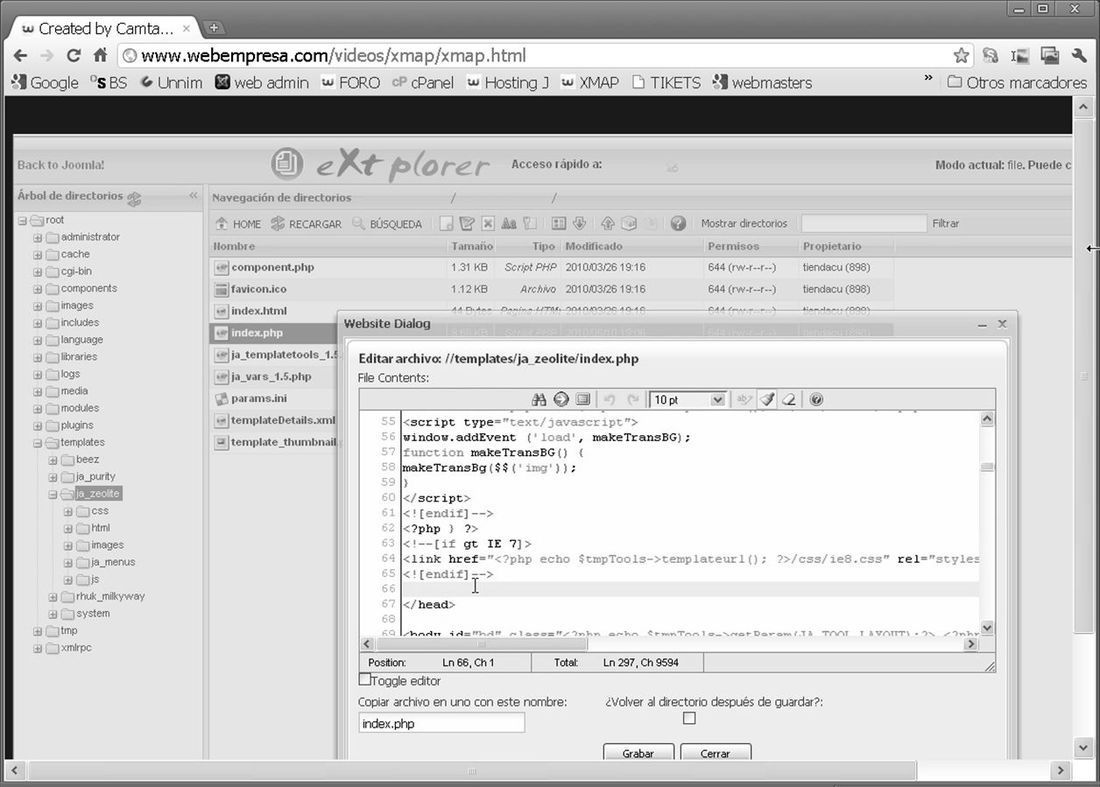Viewport: 1100px width, 787px height.
Task: Click the fullscreen icon in editor toolbar
Action: click(582, 400)
